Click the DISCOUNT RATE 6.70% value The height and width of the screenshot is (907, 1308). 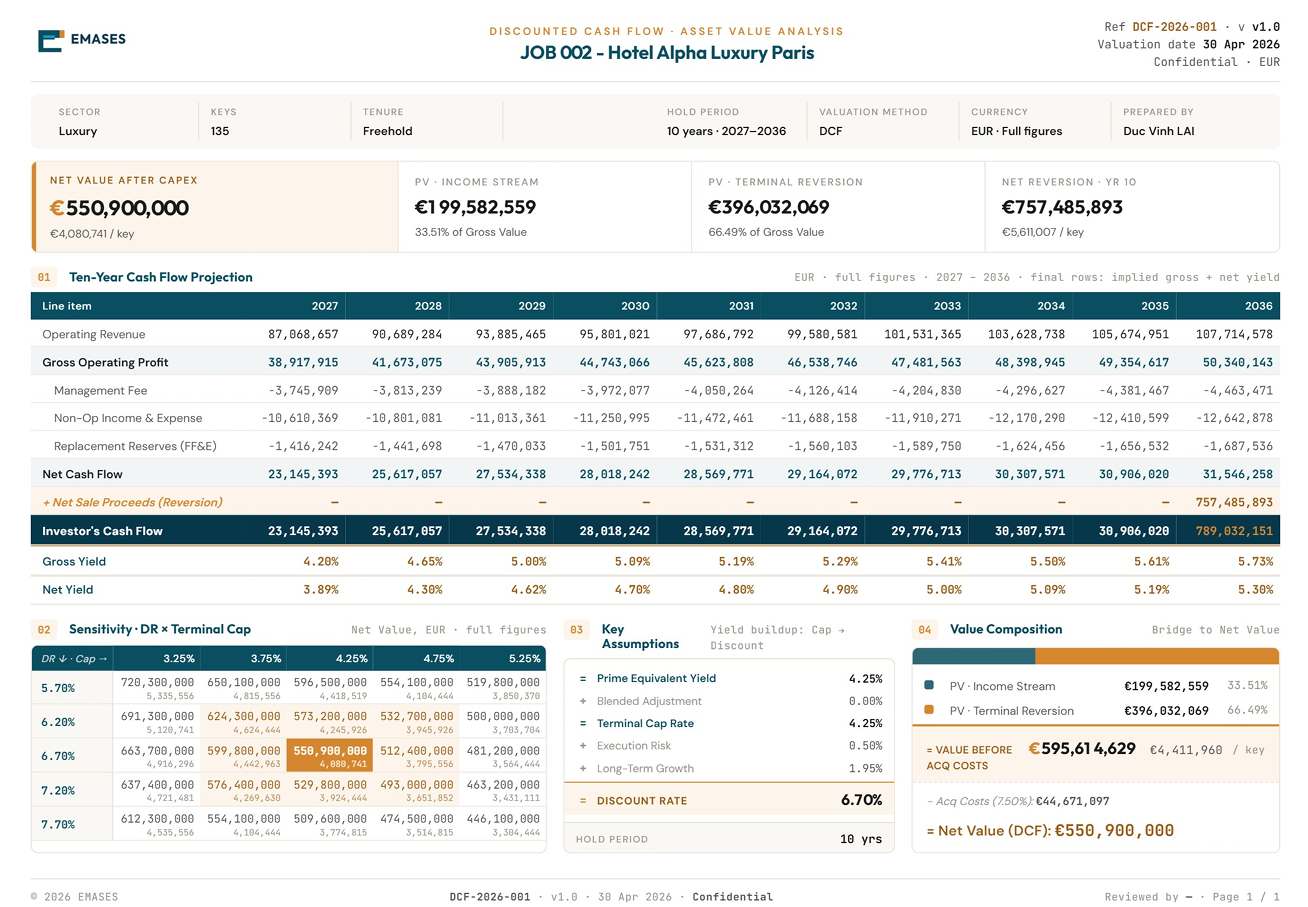tap(861, 800)
